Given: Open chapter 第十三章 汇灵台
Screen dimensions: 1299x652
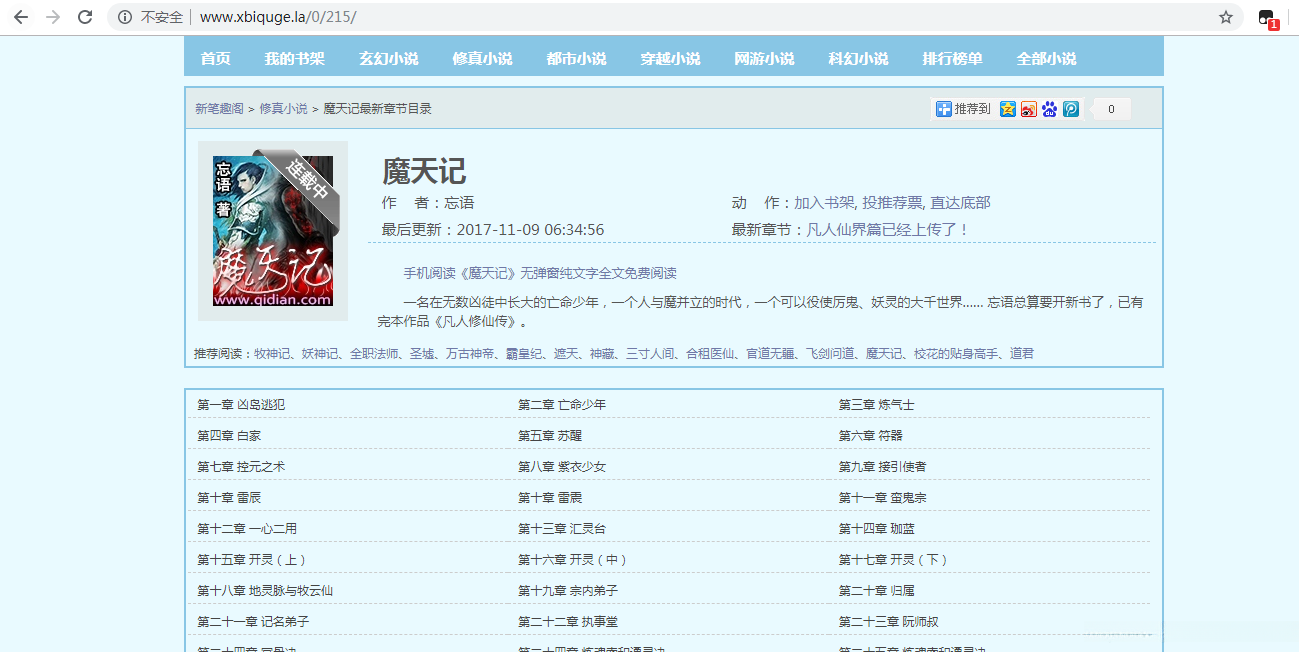Looking at the screenshot, I should pyautogui.click(x=562, y=529).
